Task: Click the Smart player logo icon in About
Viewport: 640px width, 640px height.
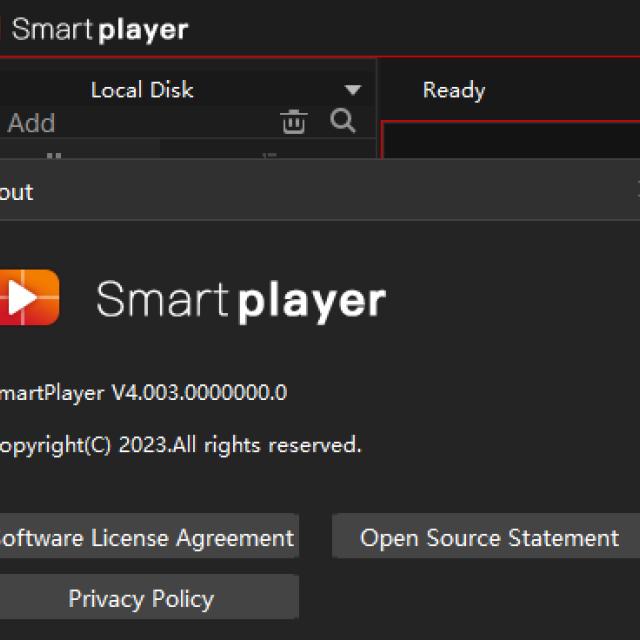Action: [x=29, y=297]
